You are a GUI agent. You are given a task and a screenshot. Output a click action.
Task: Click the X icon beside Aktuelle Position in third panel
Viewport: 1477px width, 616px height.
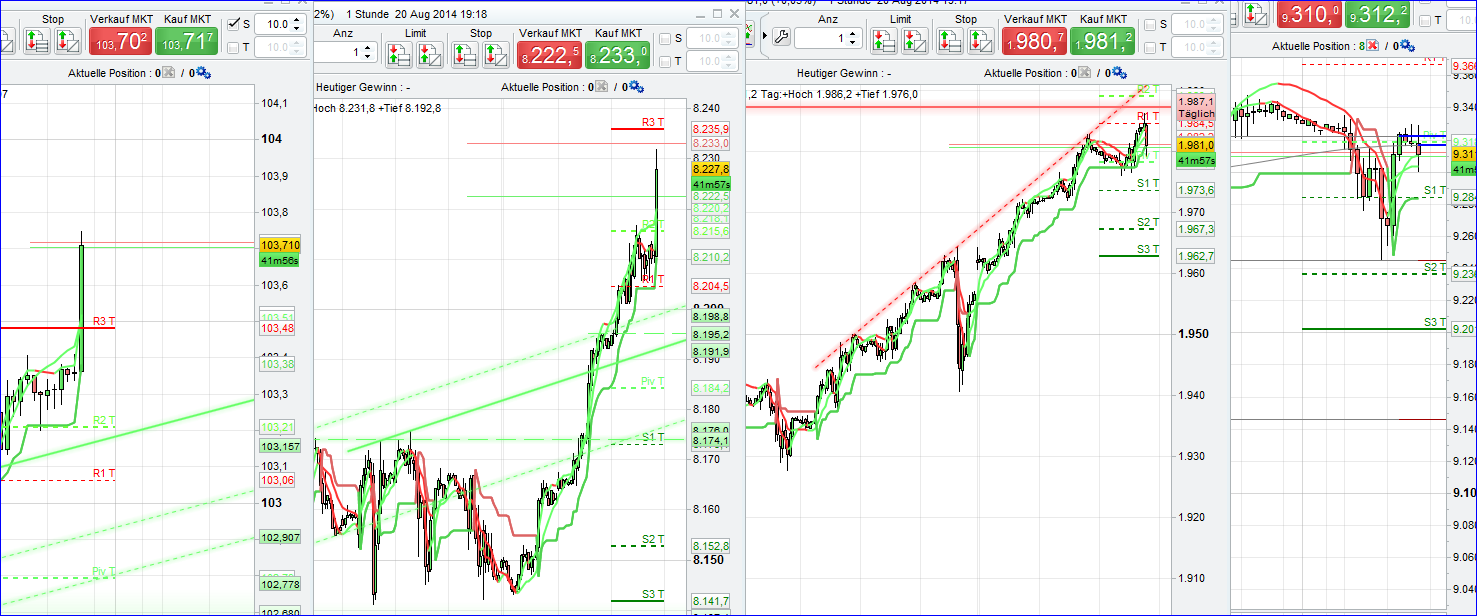[1084, 71]
